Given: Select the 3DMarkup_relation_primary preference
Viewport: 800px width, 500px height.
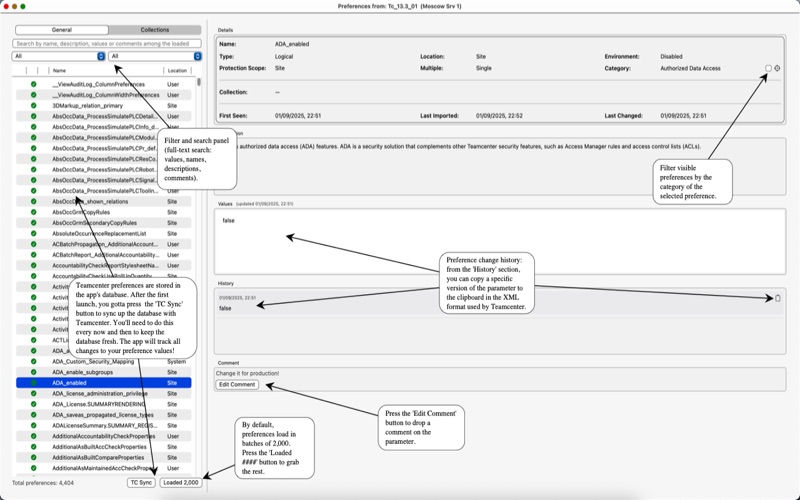Looking at the screenshot, I should [x=104, y=106].
